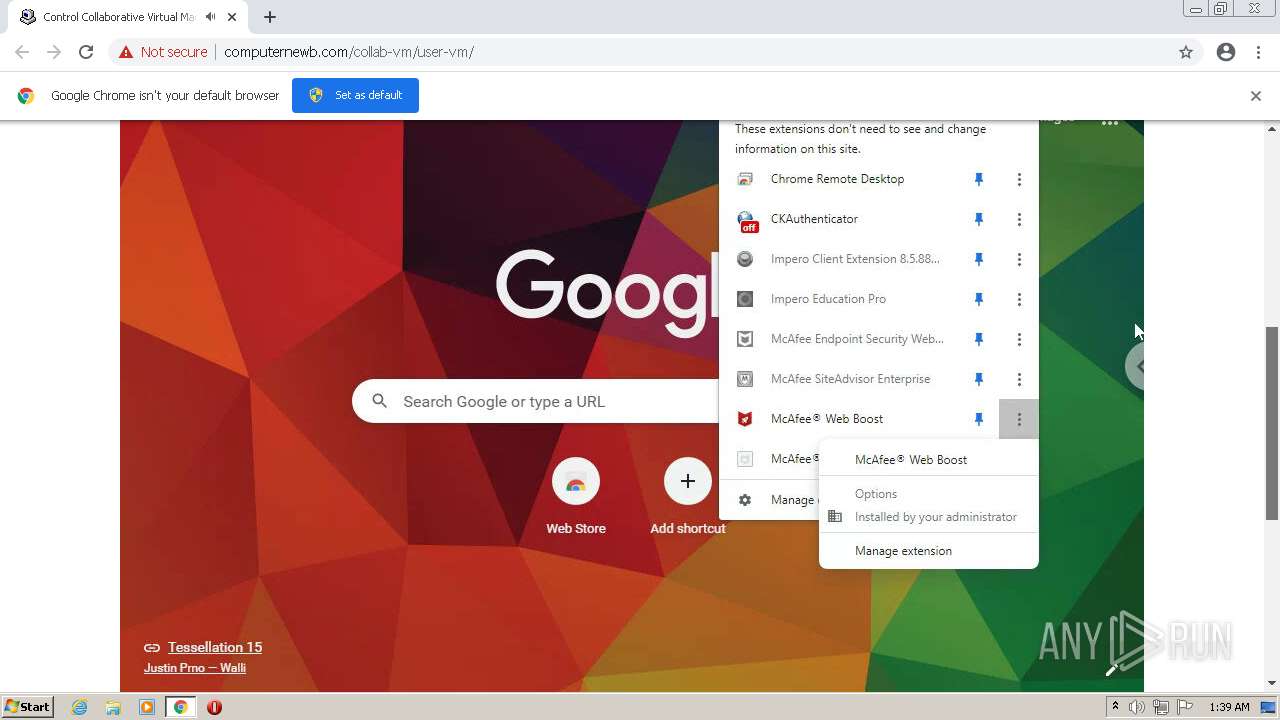Viewport: 1280px width, 720px height.
Task: Bookmark this page with the star
Action: (x=1186, y=52)
